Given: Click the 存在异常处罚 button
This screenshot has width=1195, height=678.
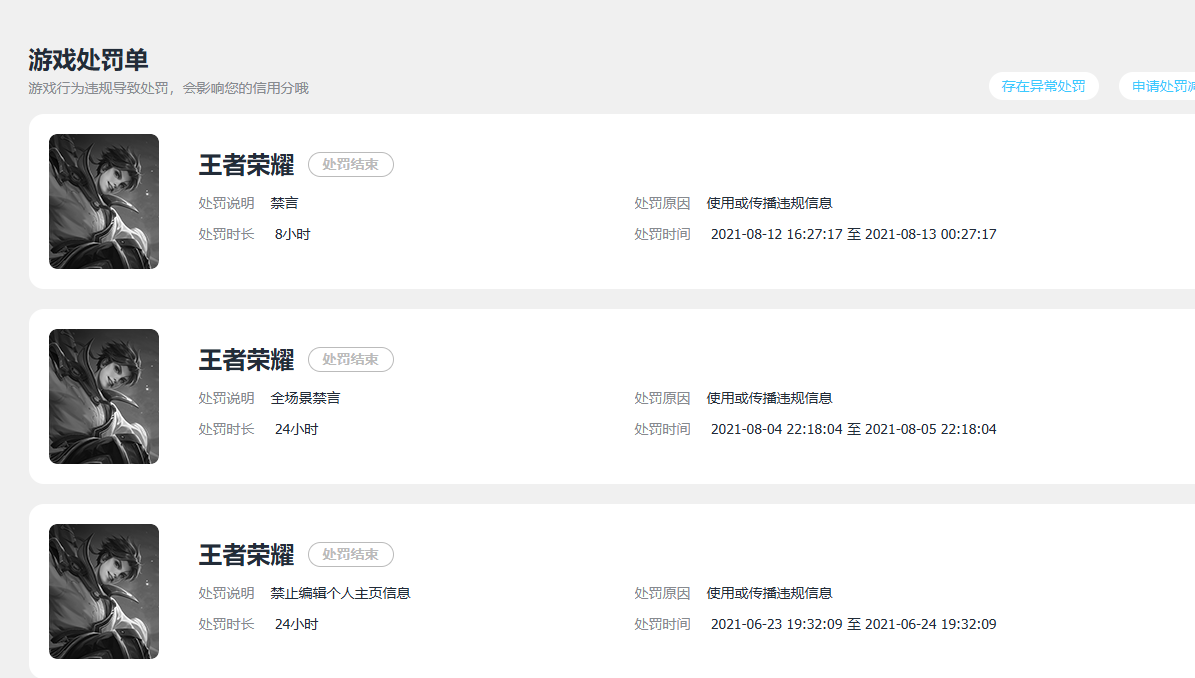Looking at the screenshot, I should (x=1043, y=86).
